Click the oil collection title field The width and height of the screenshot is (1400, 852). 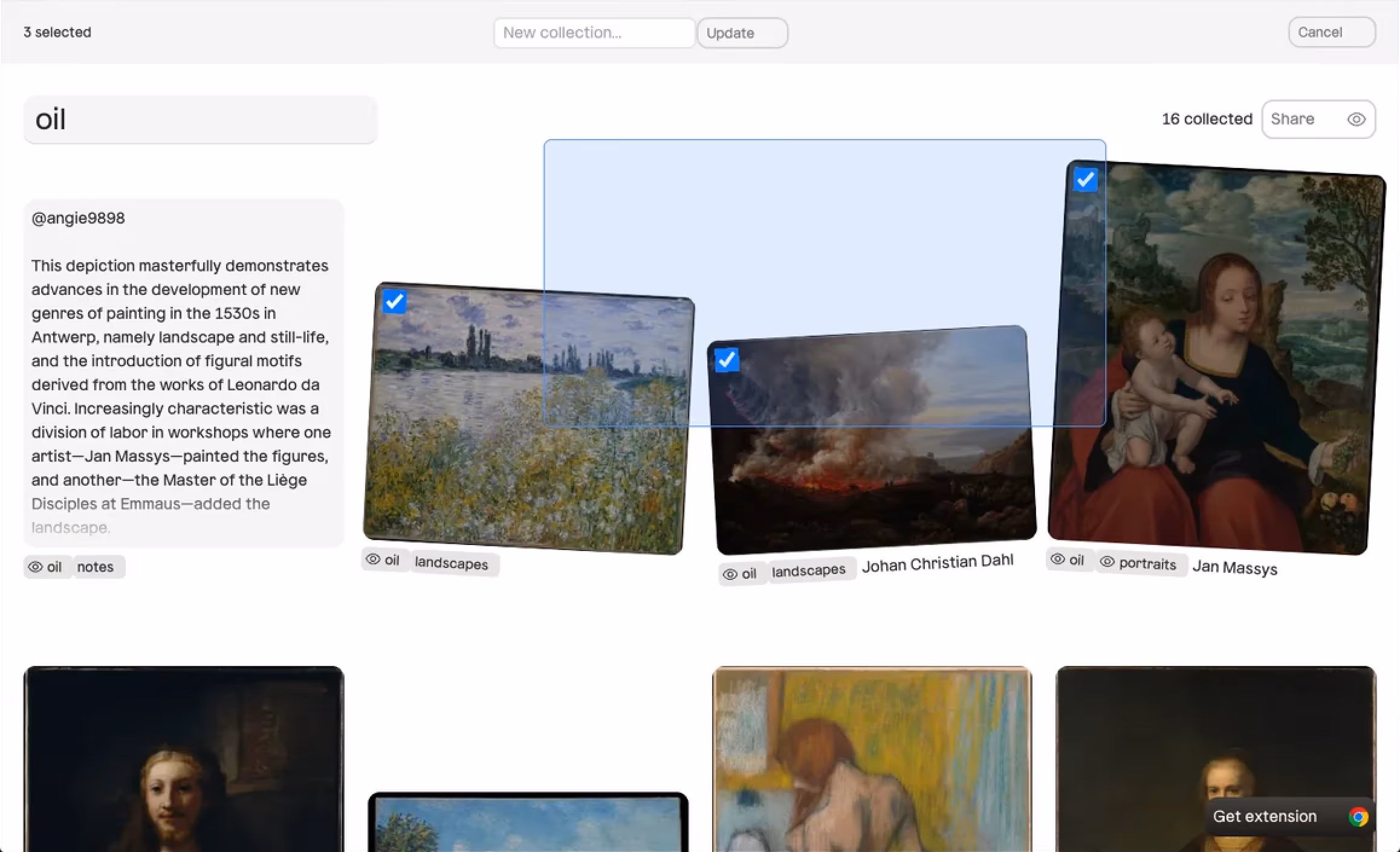click(x=199, y=120)
